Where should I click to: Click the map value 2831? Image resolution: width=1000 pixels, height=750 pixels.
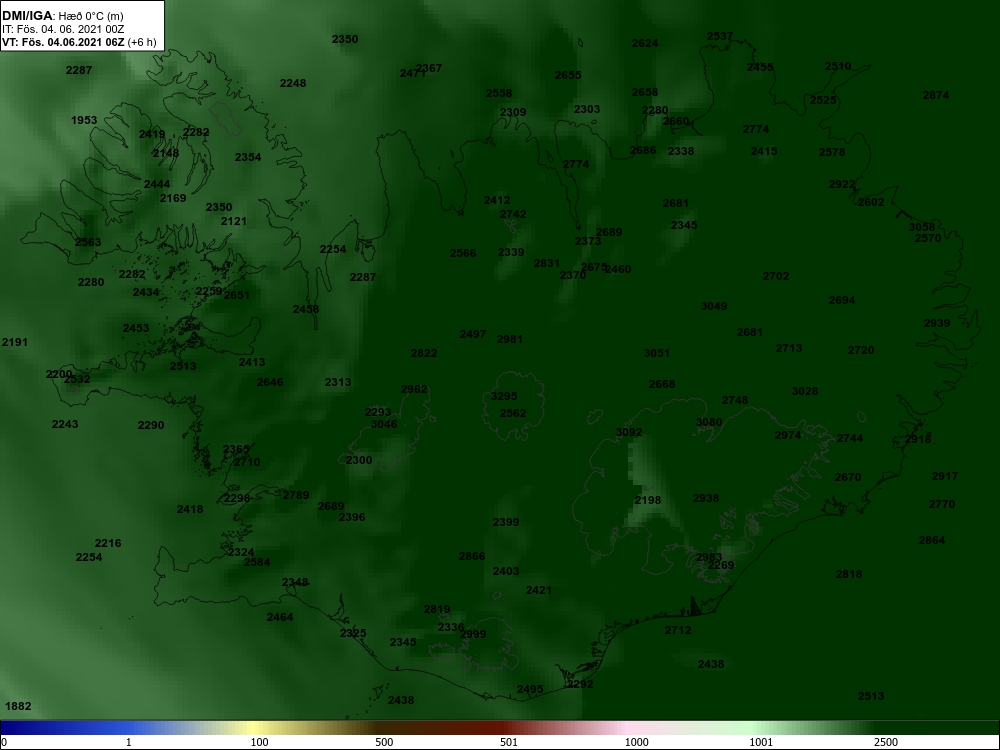(x=547, y=263)
